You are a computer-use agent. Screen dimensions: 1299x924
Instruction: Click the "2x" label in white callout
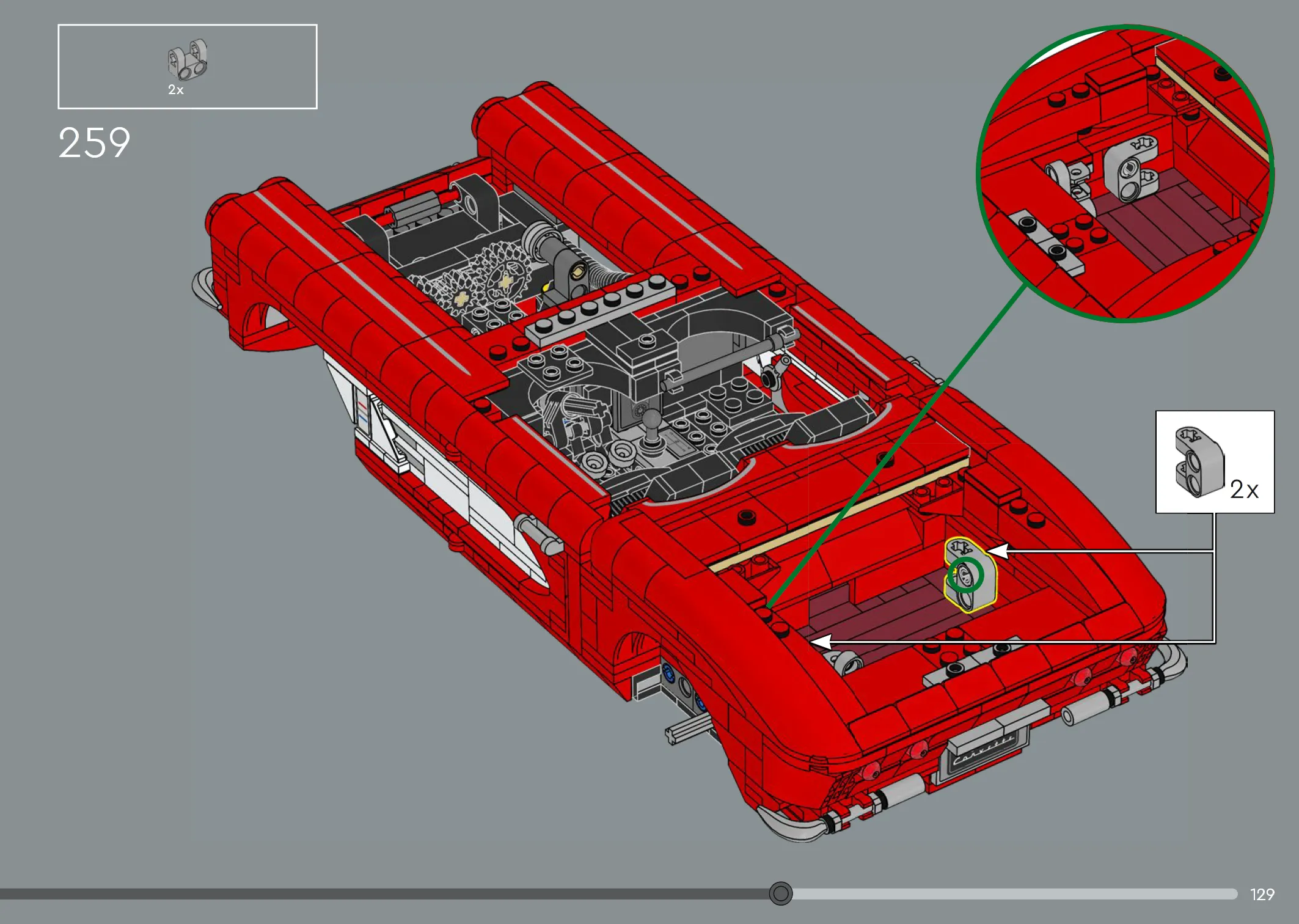click(x=1244, y=490)
